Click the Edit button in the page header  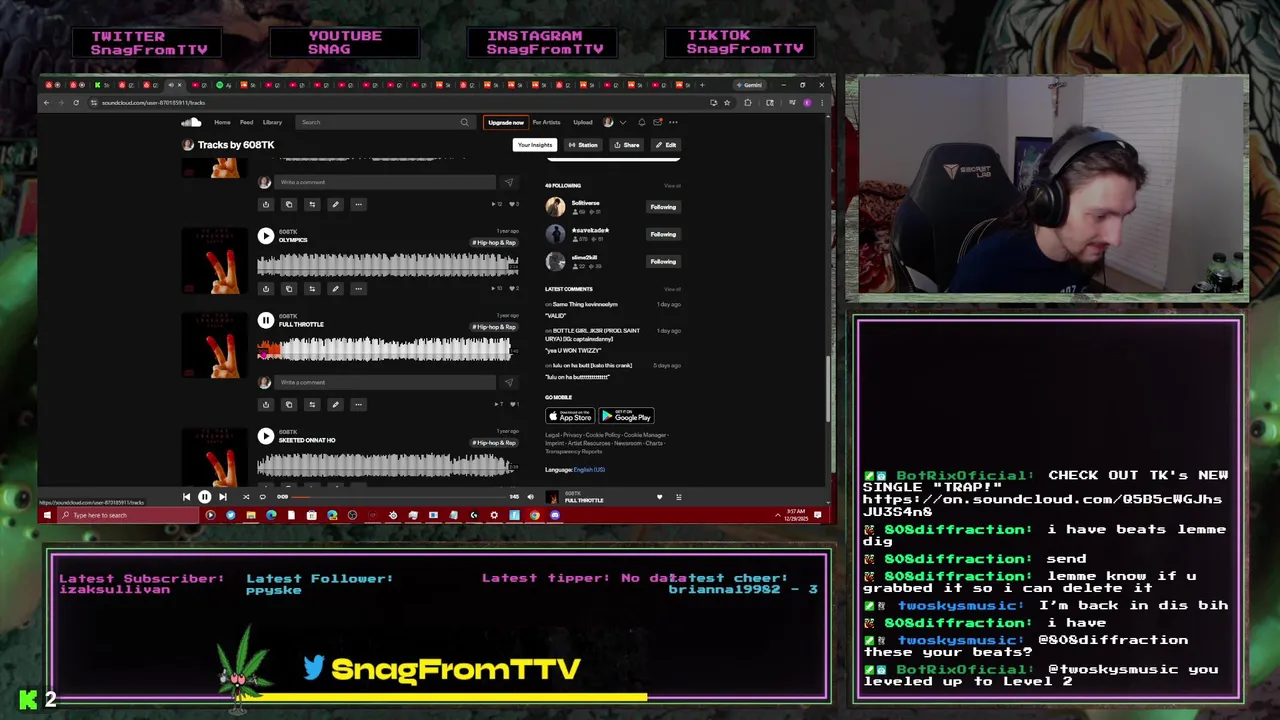click(665, 145)
